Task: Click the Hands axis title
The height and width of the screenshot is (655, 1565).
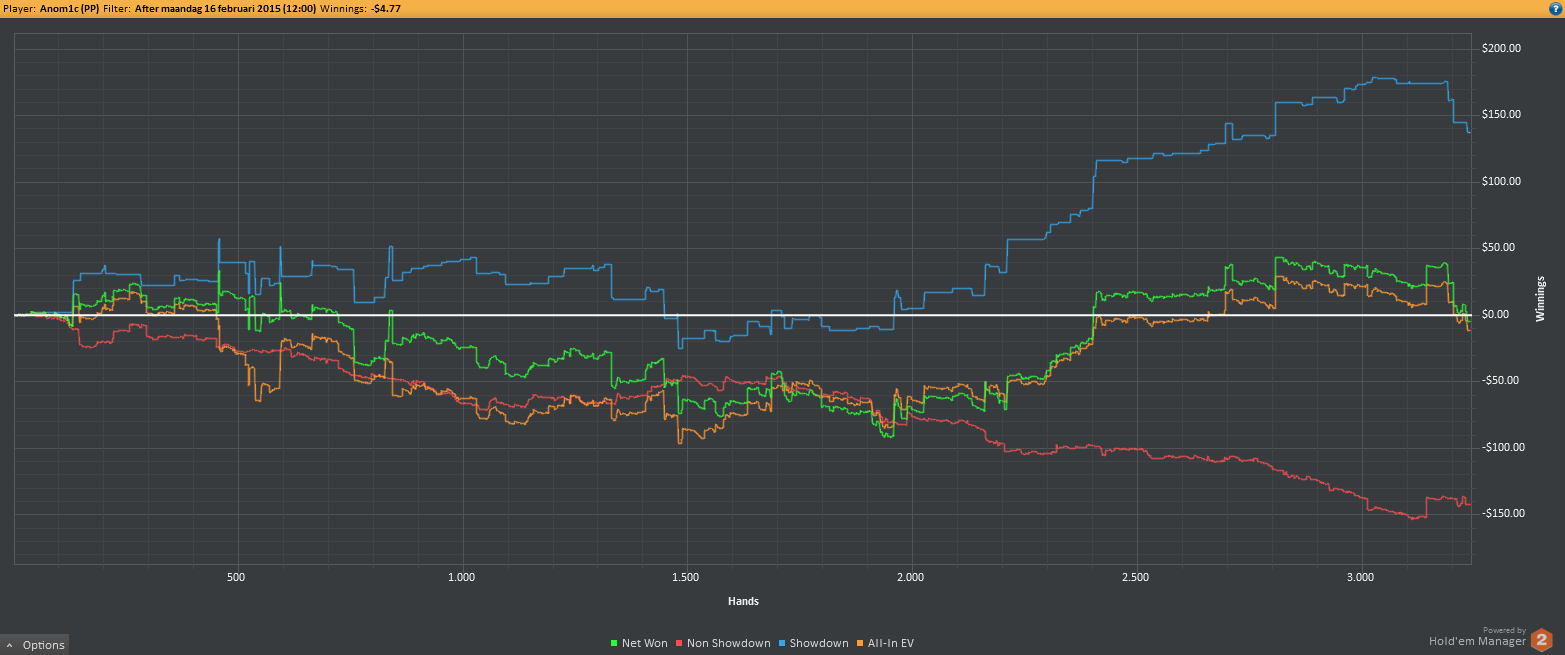Action: [743, 601]
